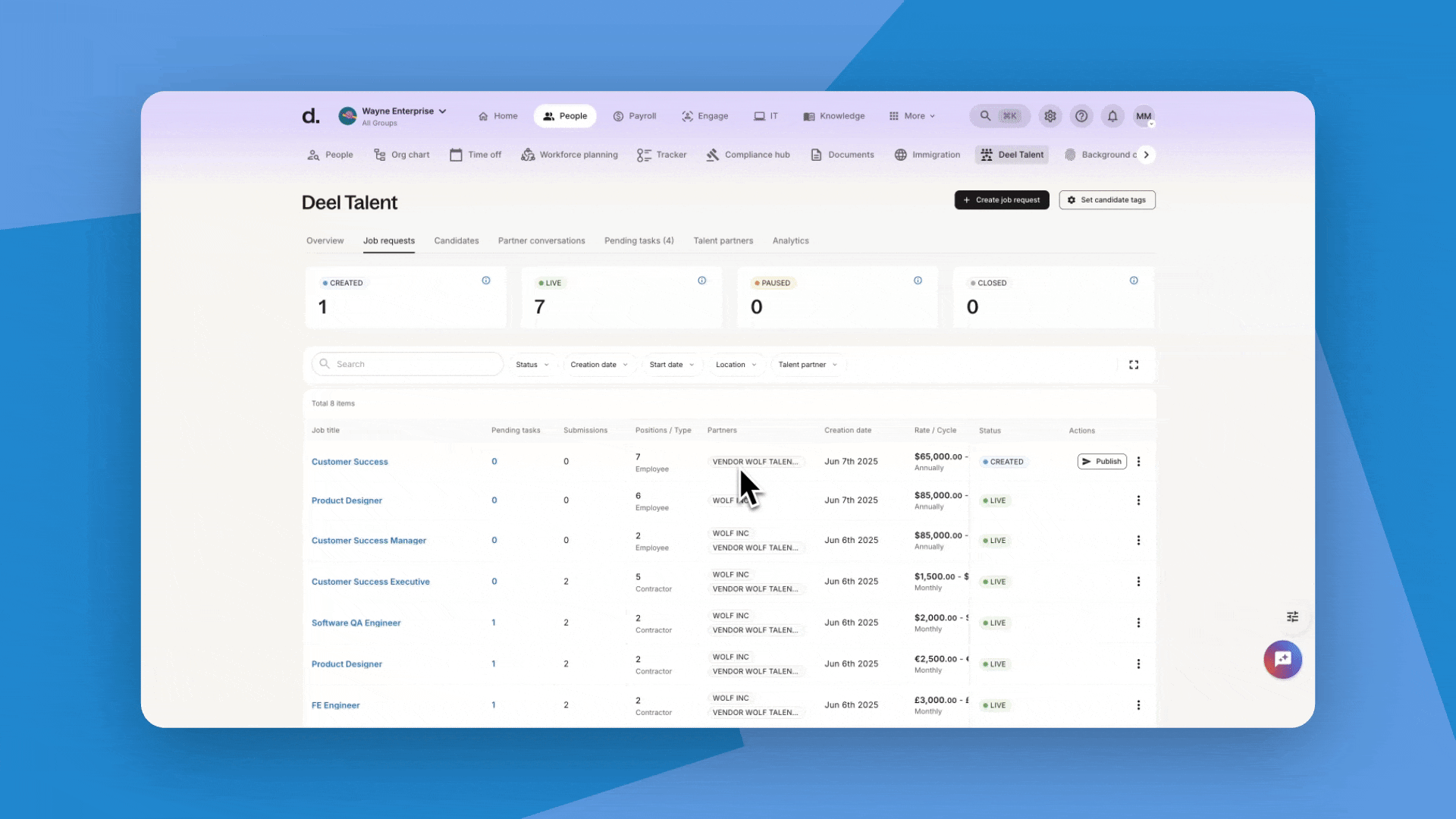Click pending tasks count for FE Engineer
This screenshot has height=819, width=1456.
coord(494,705)
